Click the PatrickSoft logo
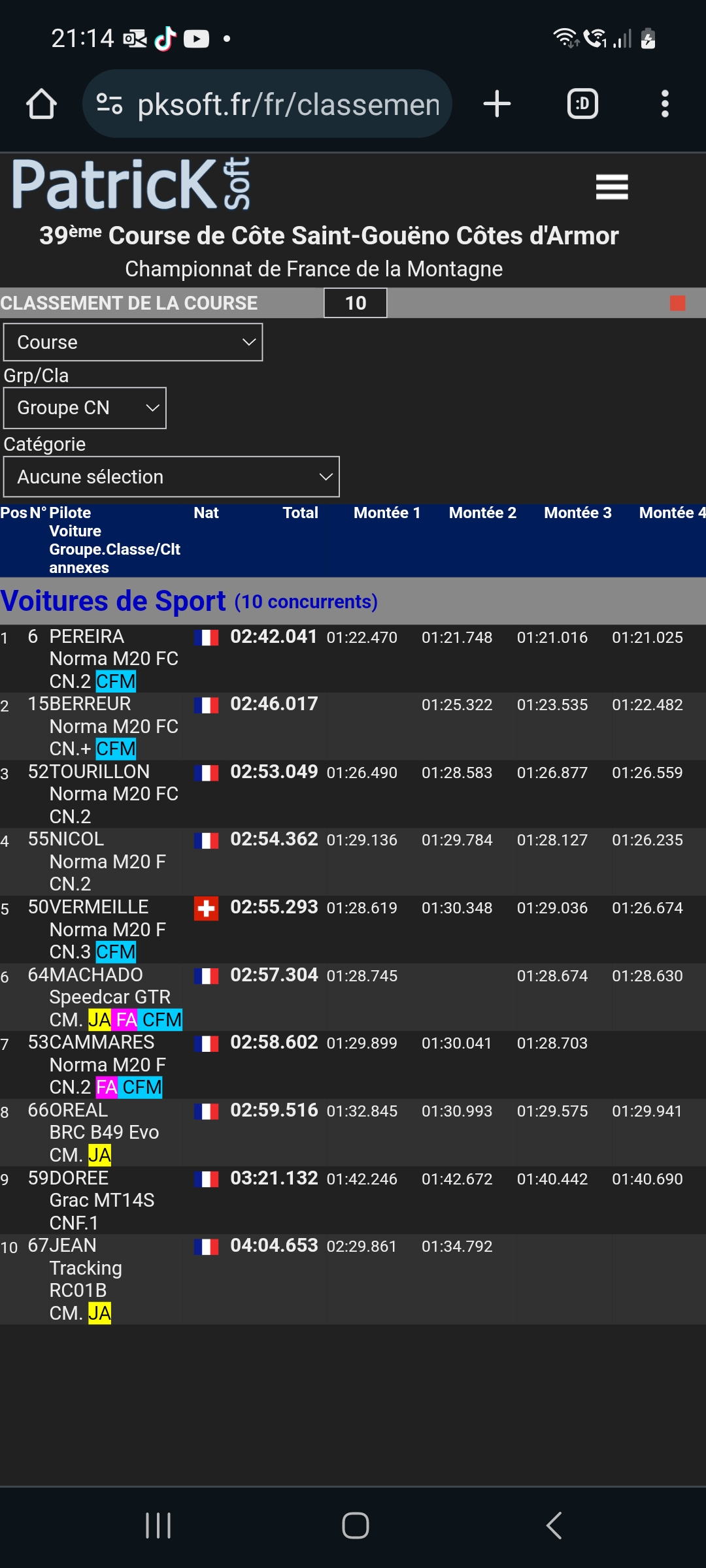The image size is (706, 1568). click(x=131, y=185)
